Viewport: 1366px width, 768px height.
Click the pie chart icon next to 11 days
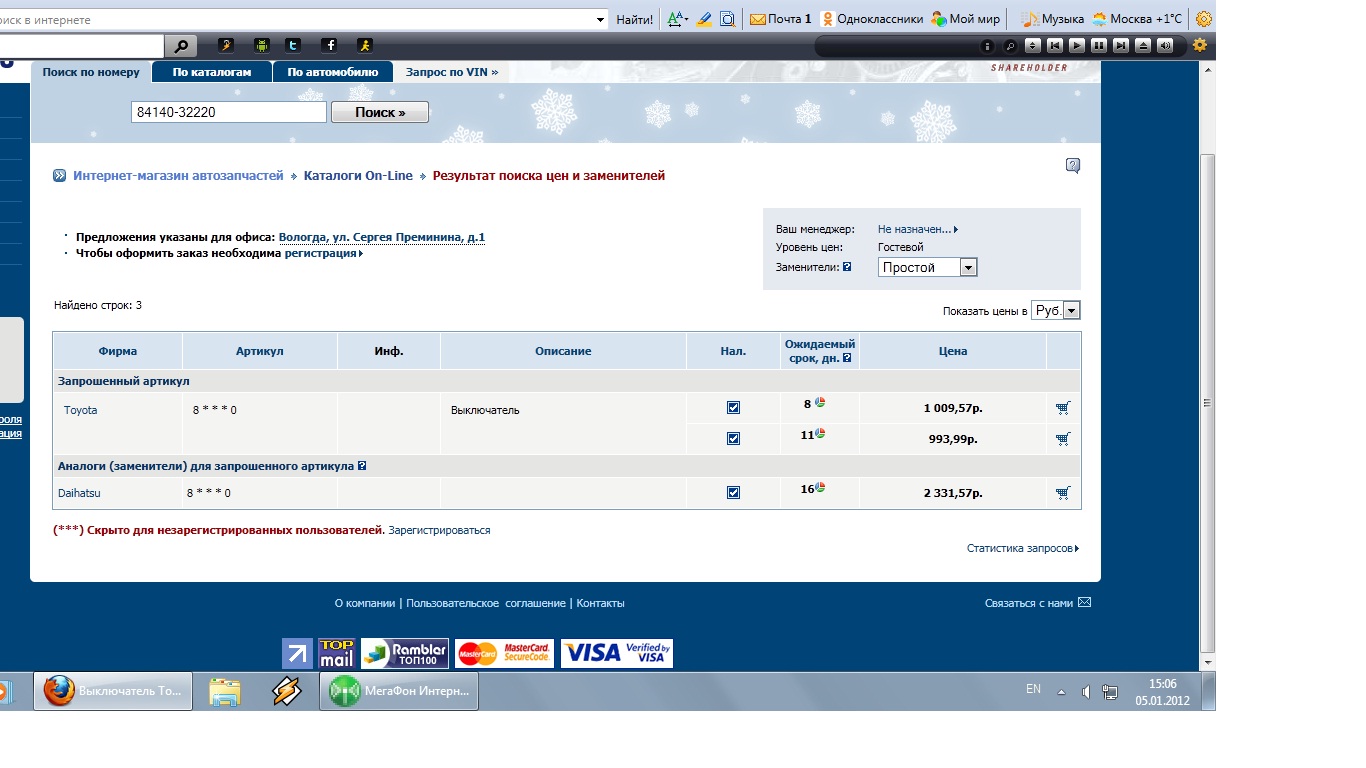(820, 433)
